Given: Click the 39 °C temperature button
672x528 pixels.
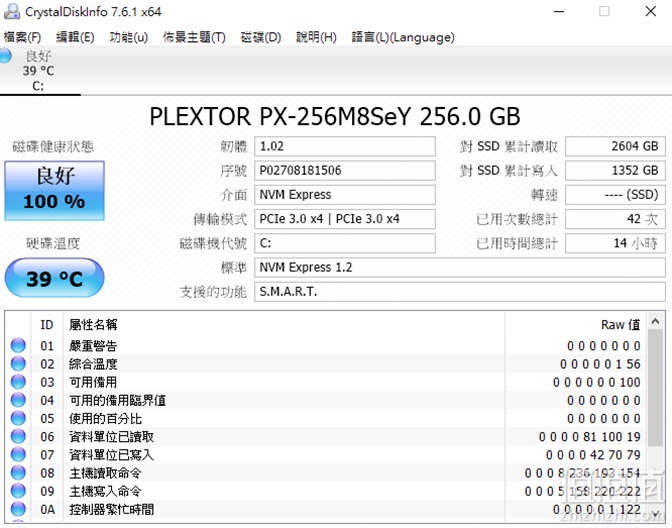Looking at the screenshot, I should (54, 278).
